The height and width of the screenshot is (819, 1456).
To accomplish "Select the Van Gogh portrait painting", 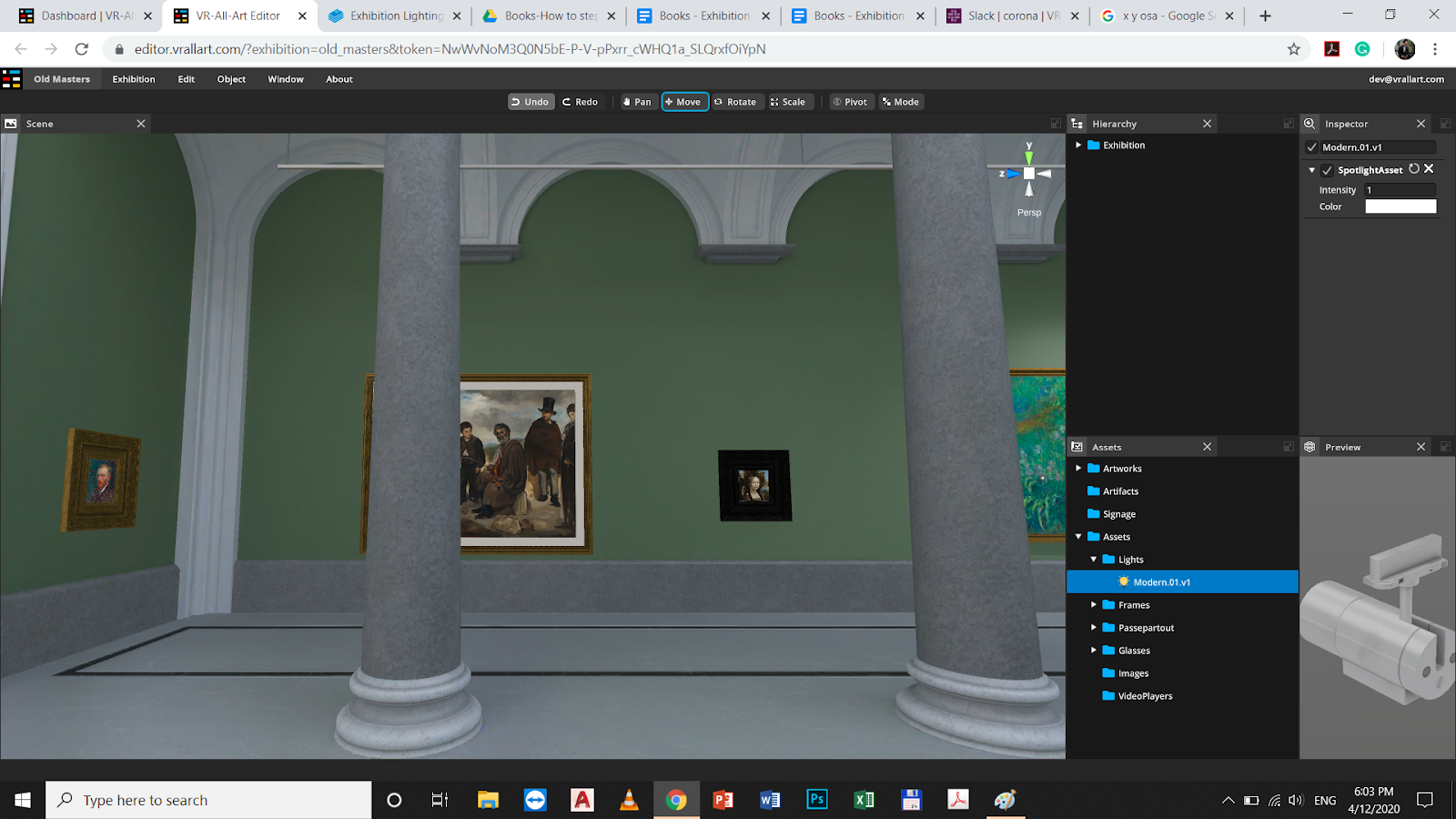I will (x=101, y=479).
